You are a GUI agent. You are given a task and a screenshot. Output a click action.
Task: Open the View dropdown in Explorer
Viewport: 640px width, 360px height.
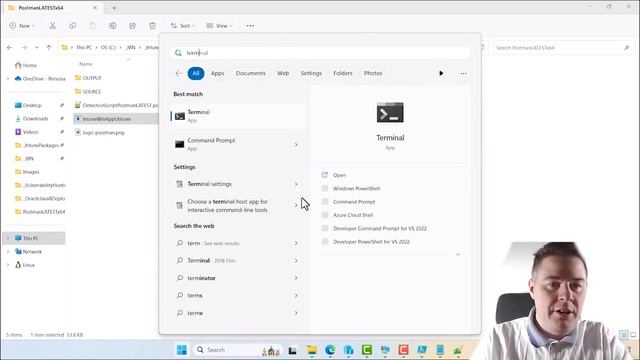[219, 26]
